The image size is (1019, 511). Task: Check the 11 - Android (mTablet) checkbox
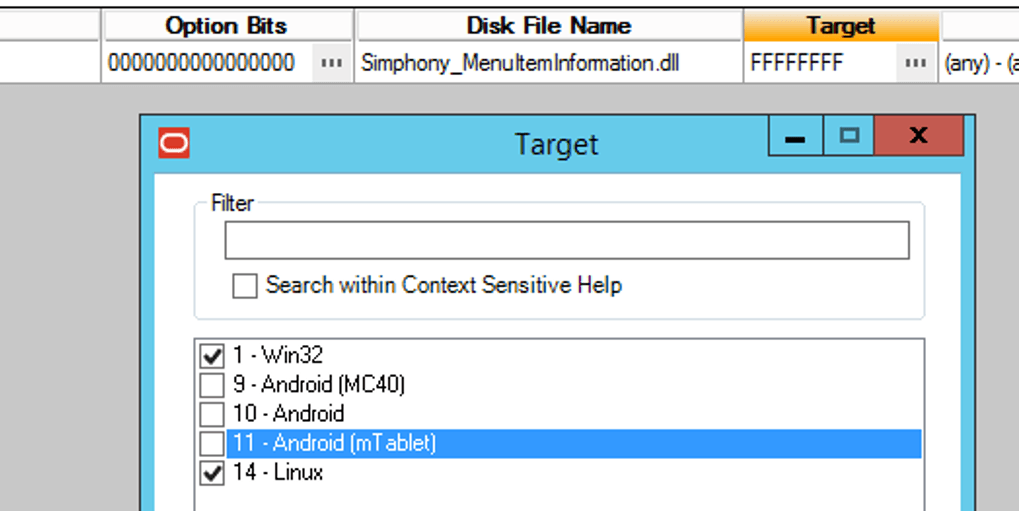tap(212, 443)
